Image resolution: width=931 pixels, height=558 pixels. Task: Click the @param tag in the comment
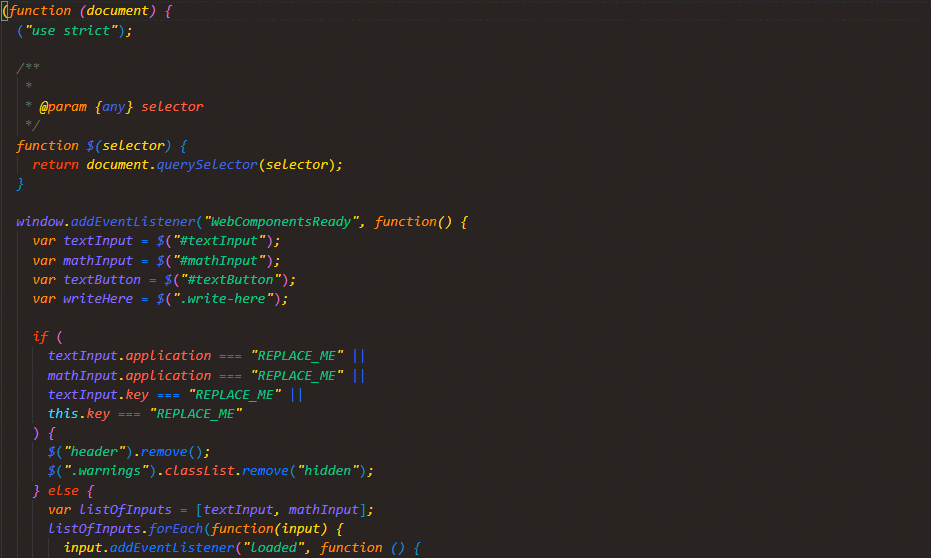coord(63,107)
